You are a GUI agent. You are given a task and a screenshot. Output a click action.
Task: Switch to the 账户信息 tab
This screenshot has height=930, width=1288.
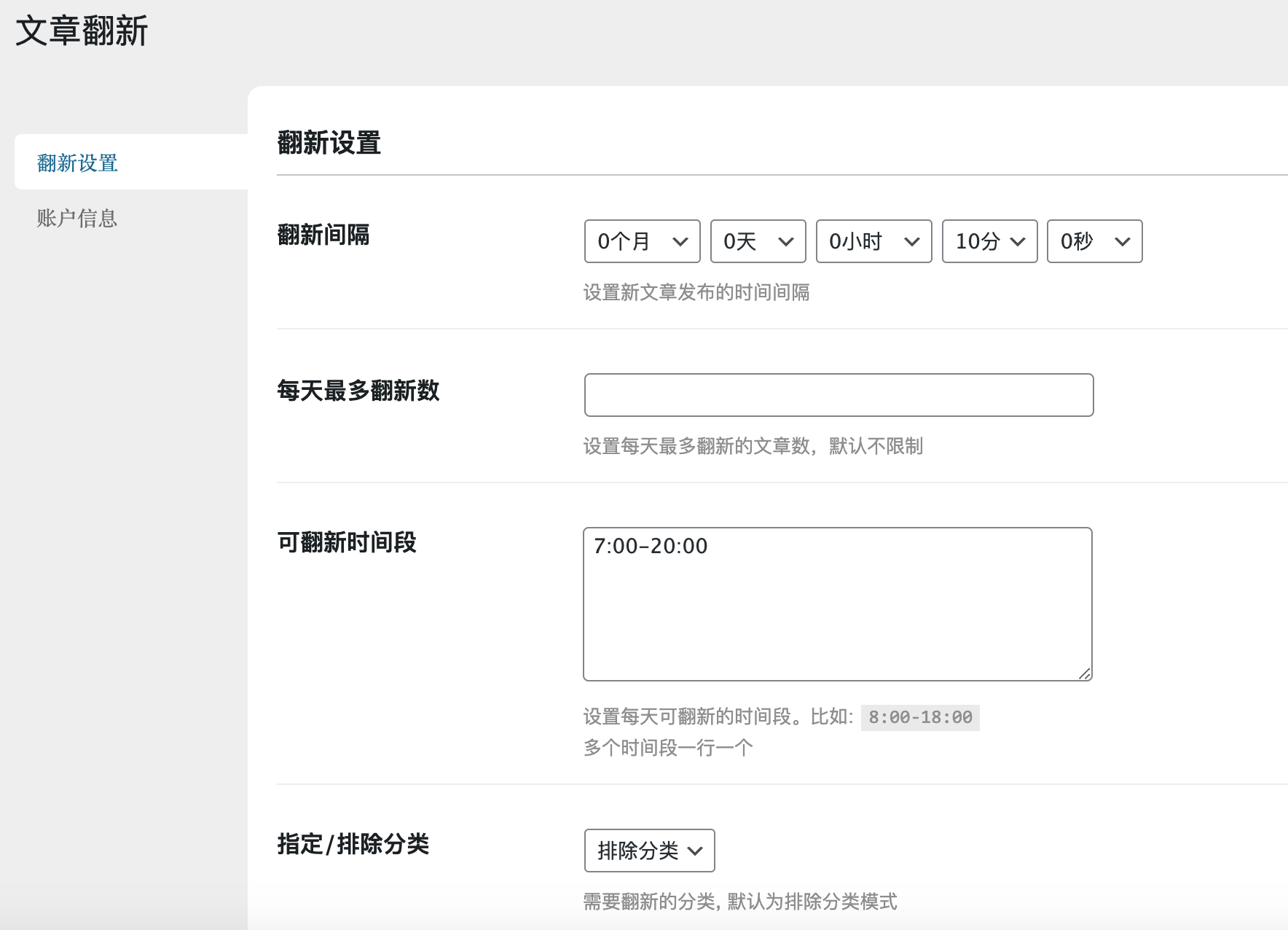76,218
